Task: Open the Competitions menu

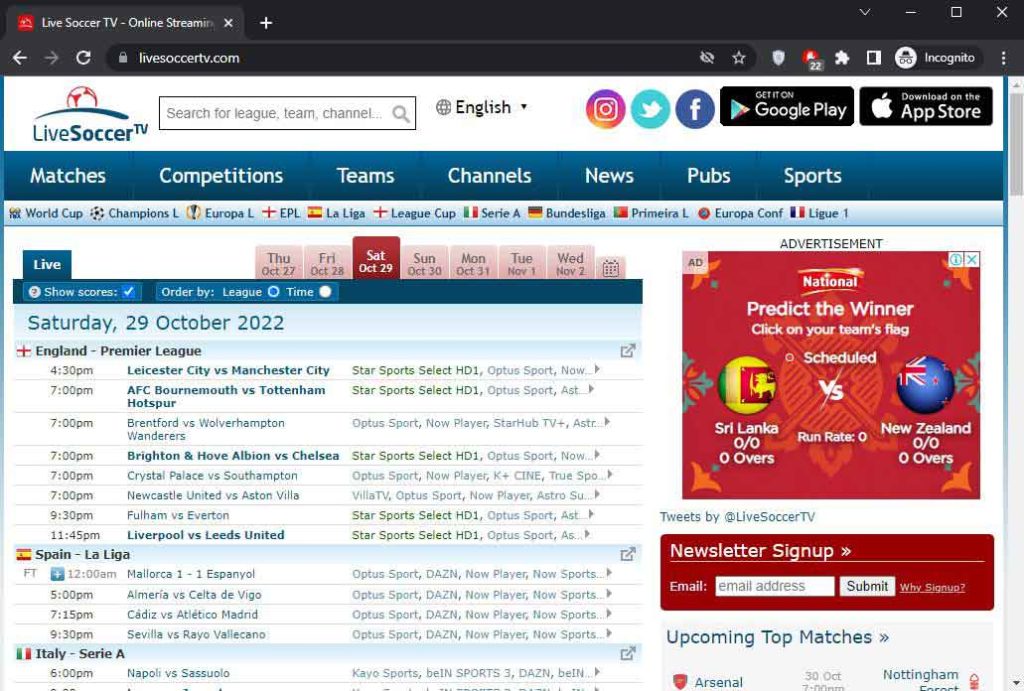Action: click(221, 176)
